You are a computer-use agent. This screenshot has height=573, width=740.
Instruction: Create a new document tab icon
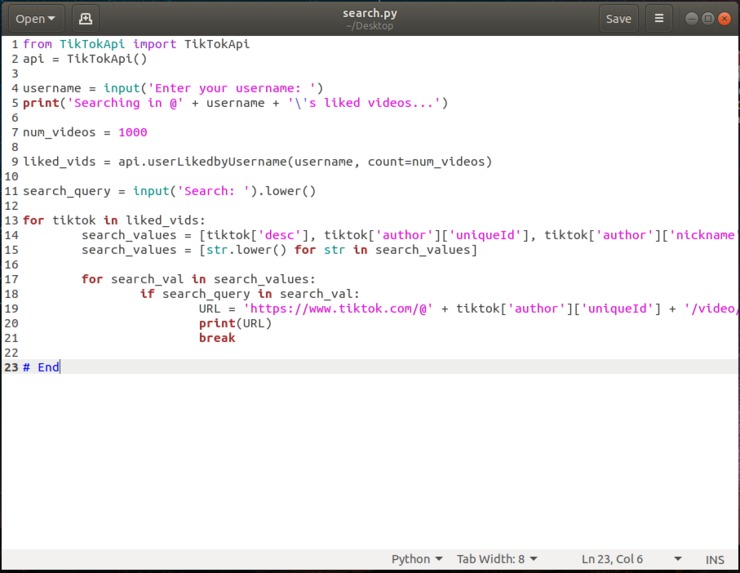[85, 19]
